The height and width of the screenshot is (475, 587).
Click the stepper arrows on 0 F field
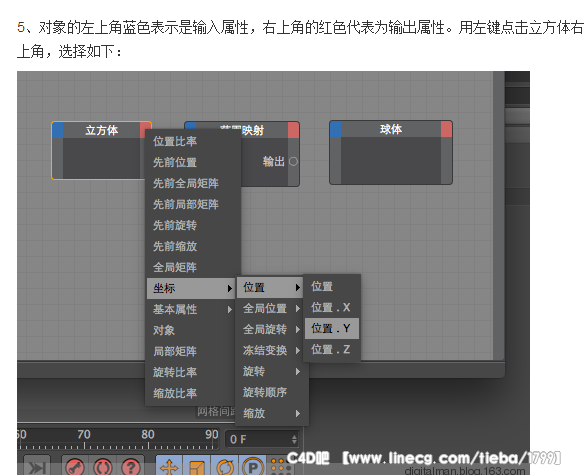[x=294, y=439]
